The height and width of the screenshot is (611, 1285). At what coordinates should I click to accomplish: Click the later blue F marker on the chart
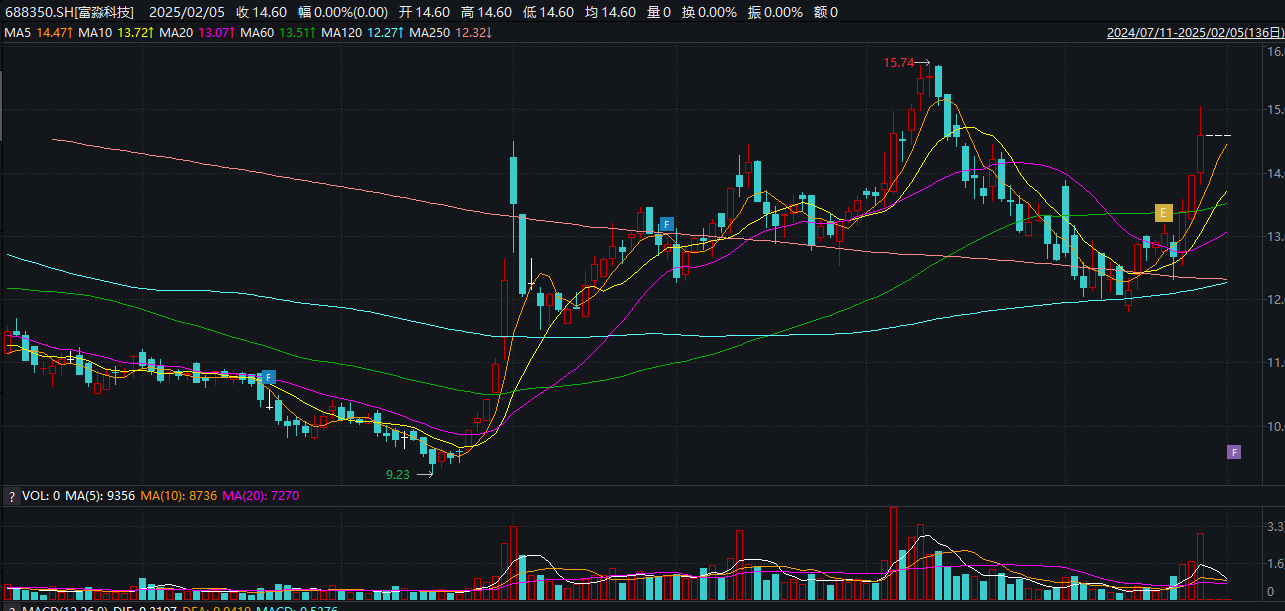pyautogui.click(x=666, y=224)
